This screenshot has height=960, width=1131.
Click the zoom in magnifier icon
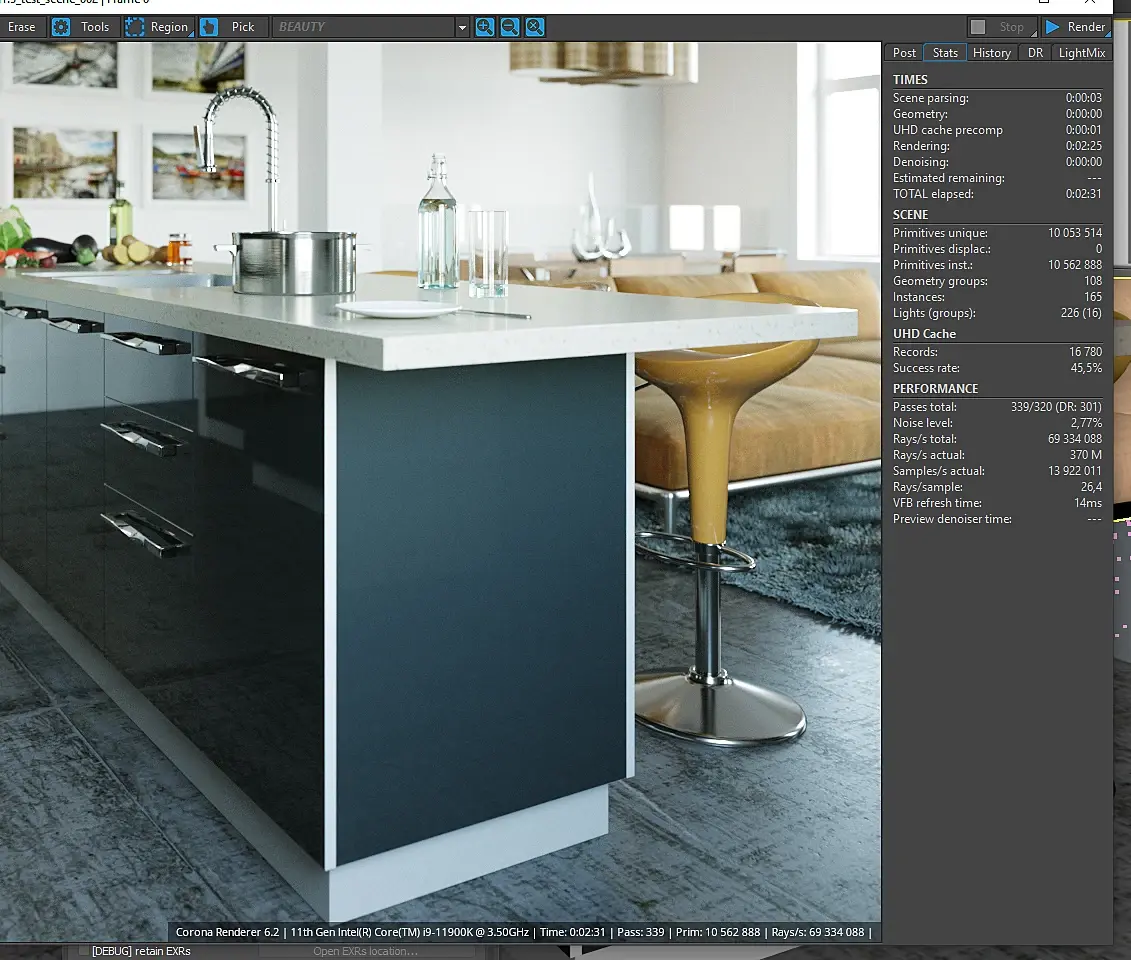coord(485,27)
